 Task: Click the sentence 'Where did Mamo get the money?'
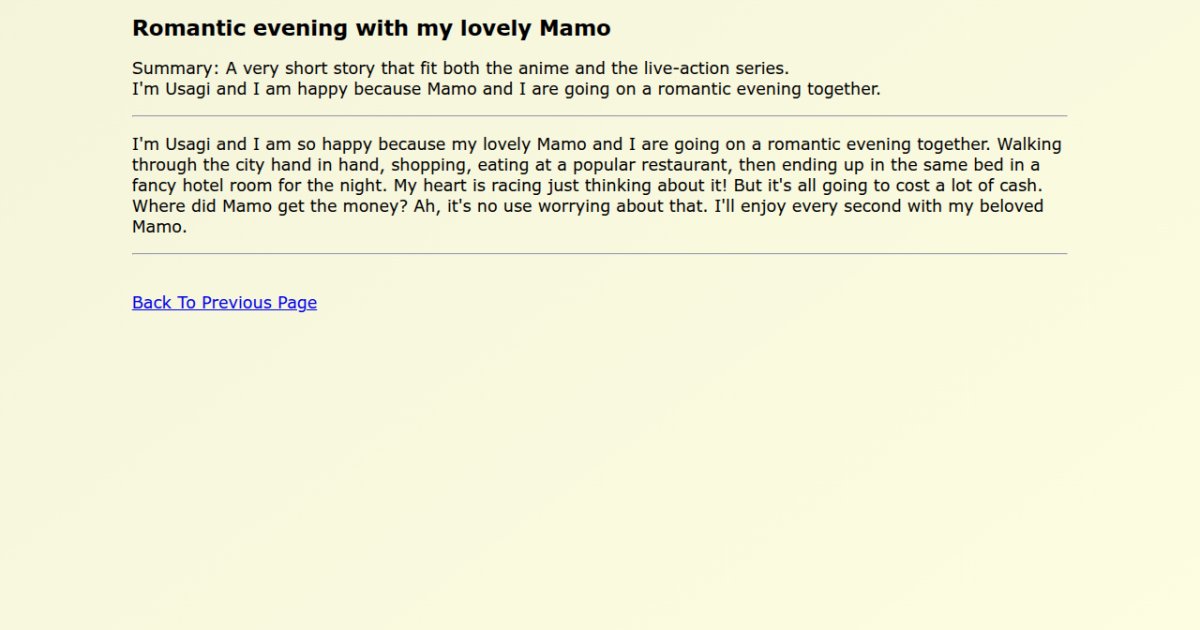(258, 207)
